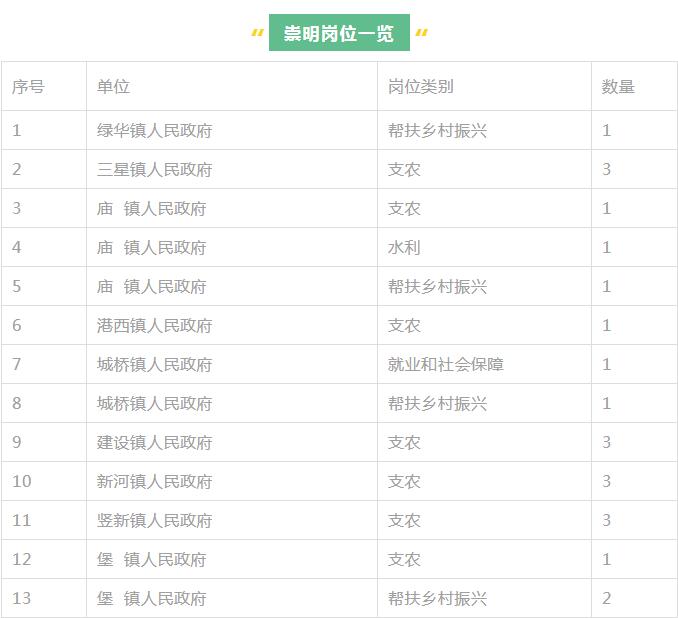Click the 新河镇人民政府 cell
The image size is (678, 618).
(x=154, y=482)
